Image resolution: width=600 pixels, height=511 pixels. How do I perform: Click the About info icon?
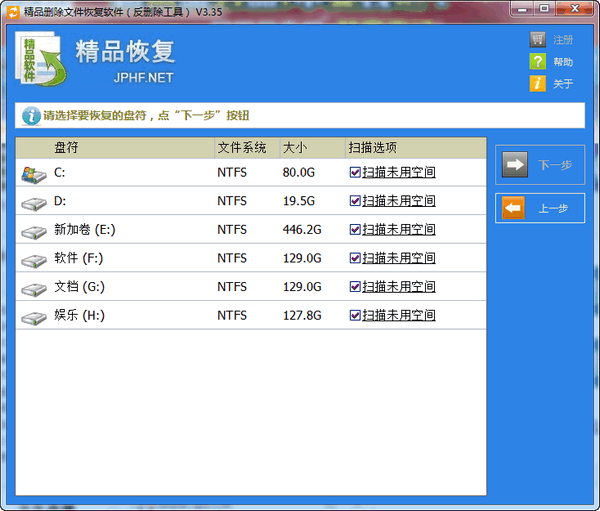(x=538, y=84)
